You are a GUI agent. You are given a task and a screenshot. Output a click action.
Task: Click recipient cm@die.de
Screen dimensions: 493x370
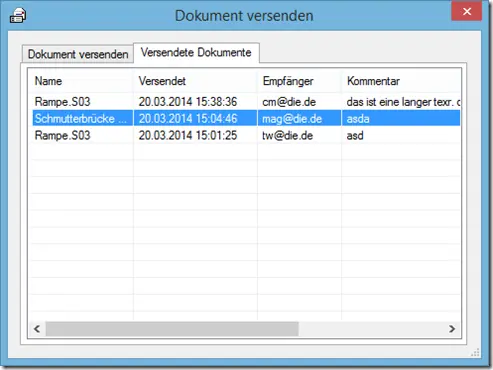[289, 102]
